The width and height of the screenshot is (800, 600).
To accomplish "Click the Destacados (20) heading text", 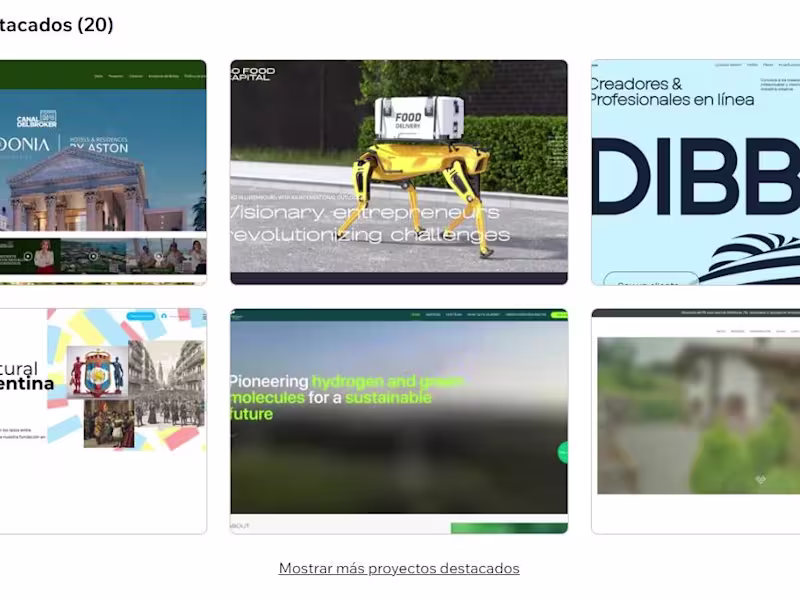I will click(56, 24).
